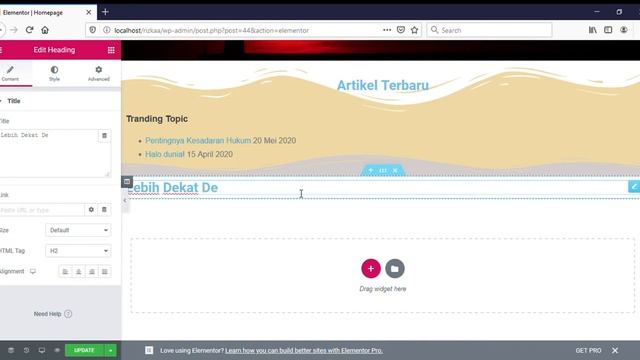
Task: Click the GET PRO button
Action: click(588, 350)
